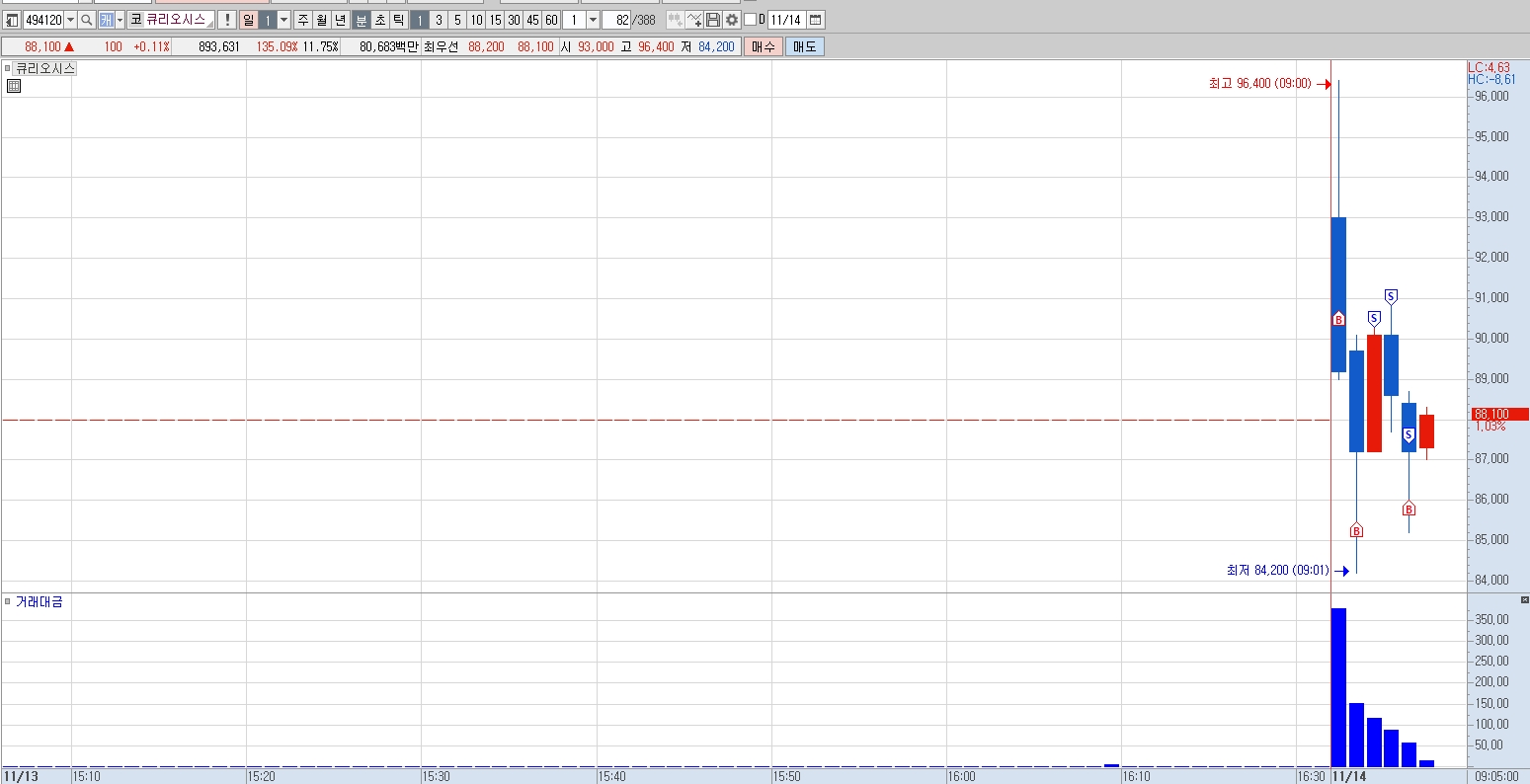Open the chart settings gear icon
This screenshot has width=1530, height=784.
732,20
